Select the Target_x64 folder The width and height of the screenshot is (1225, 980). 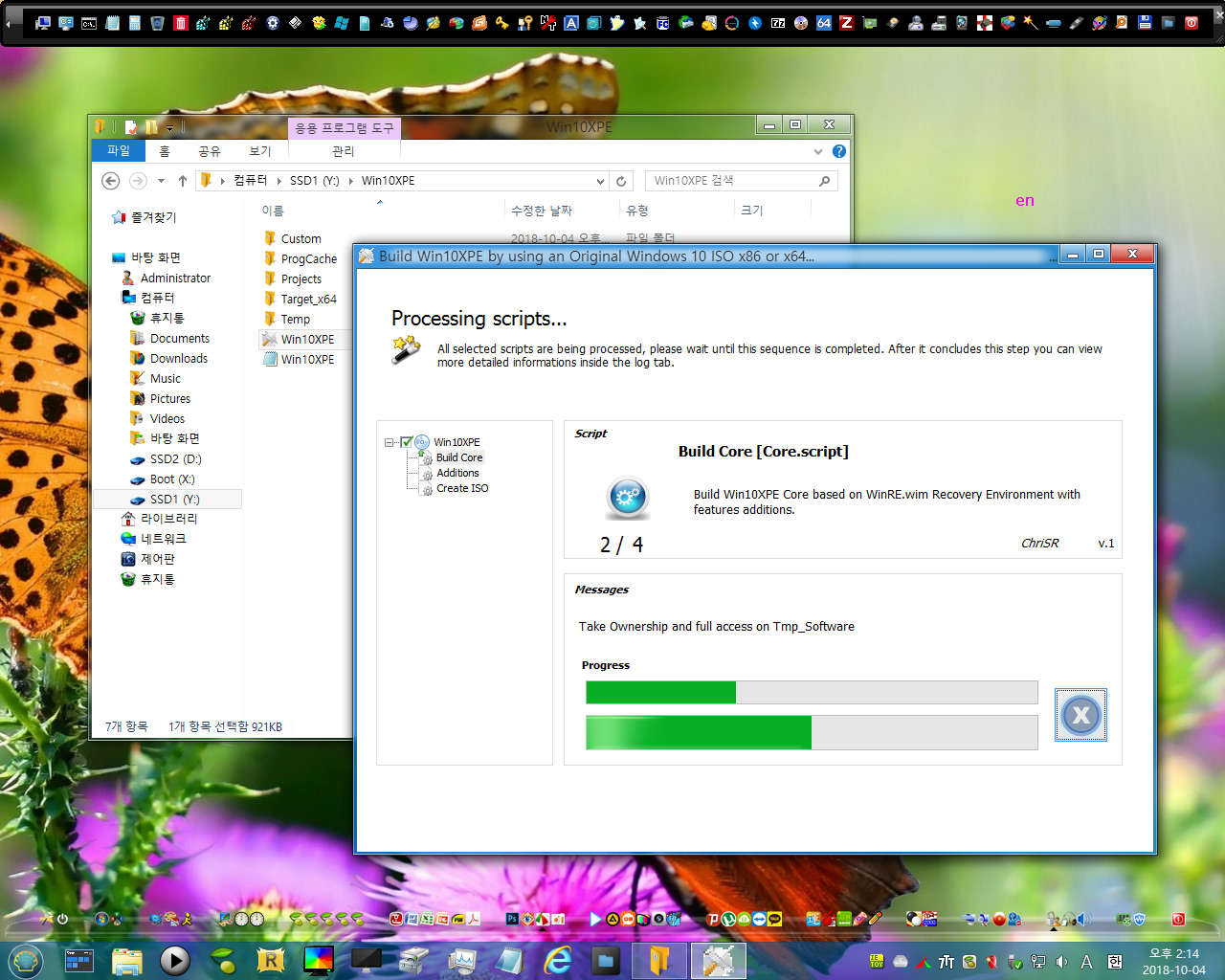[308, 300]
